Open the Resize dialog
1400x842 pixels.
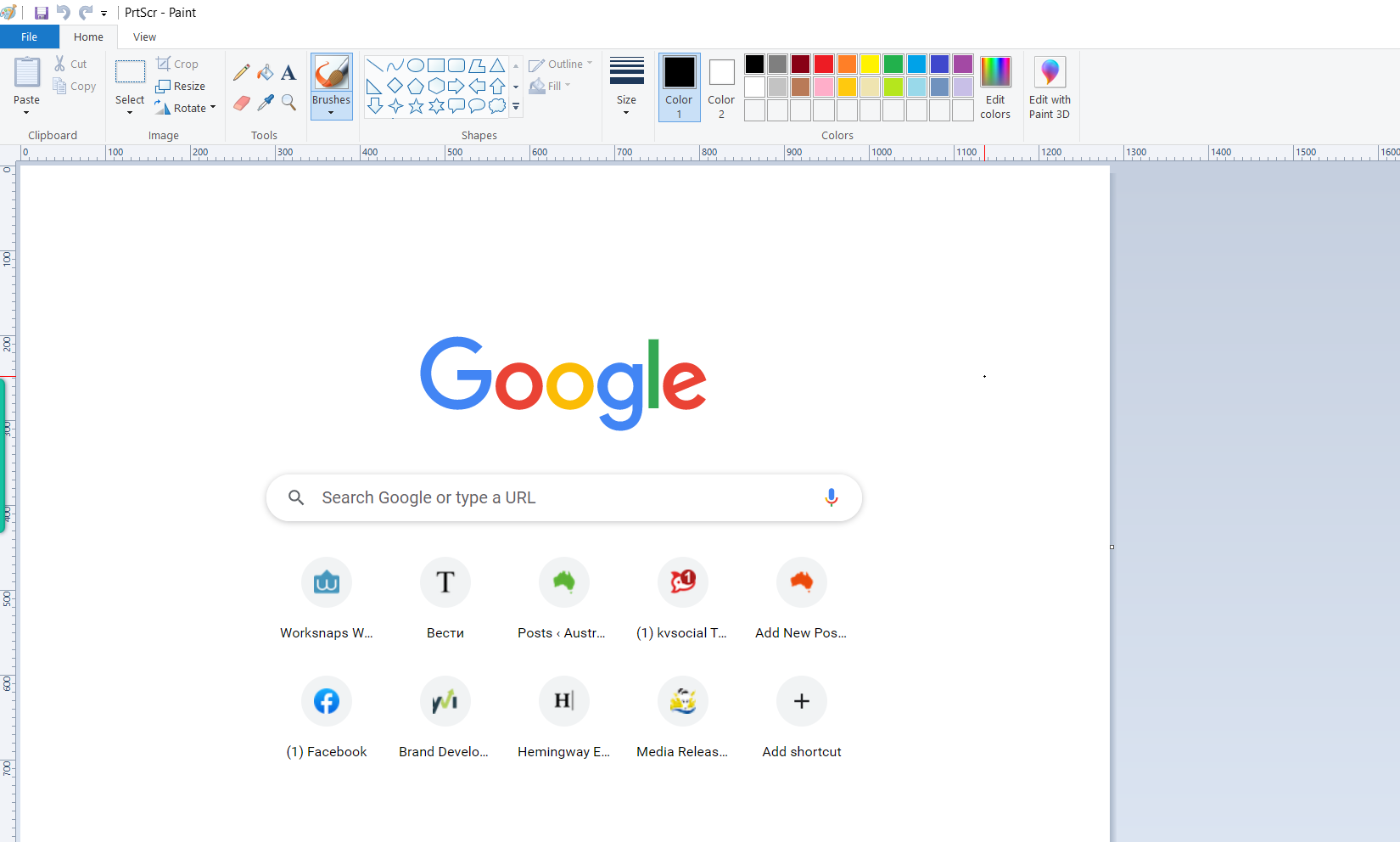181,86
